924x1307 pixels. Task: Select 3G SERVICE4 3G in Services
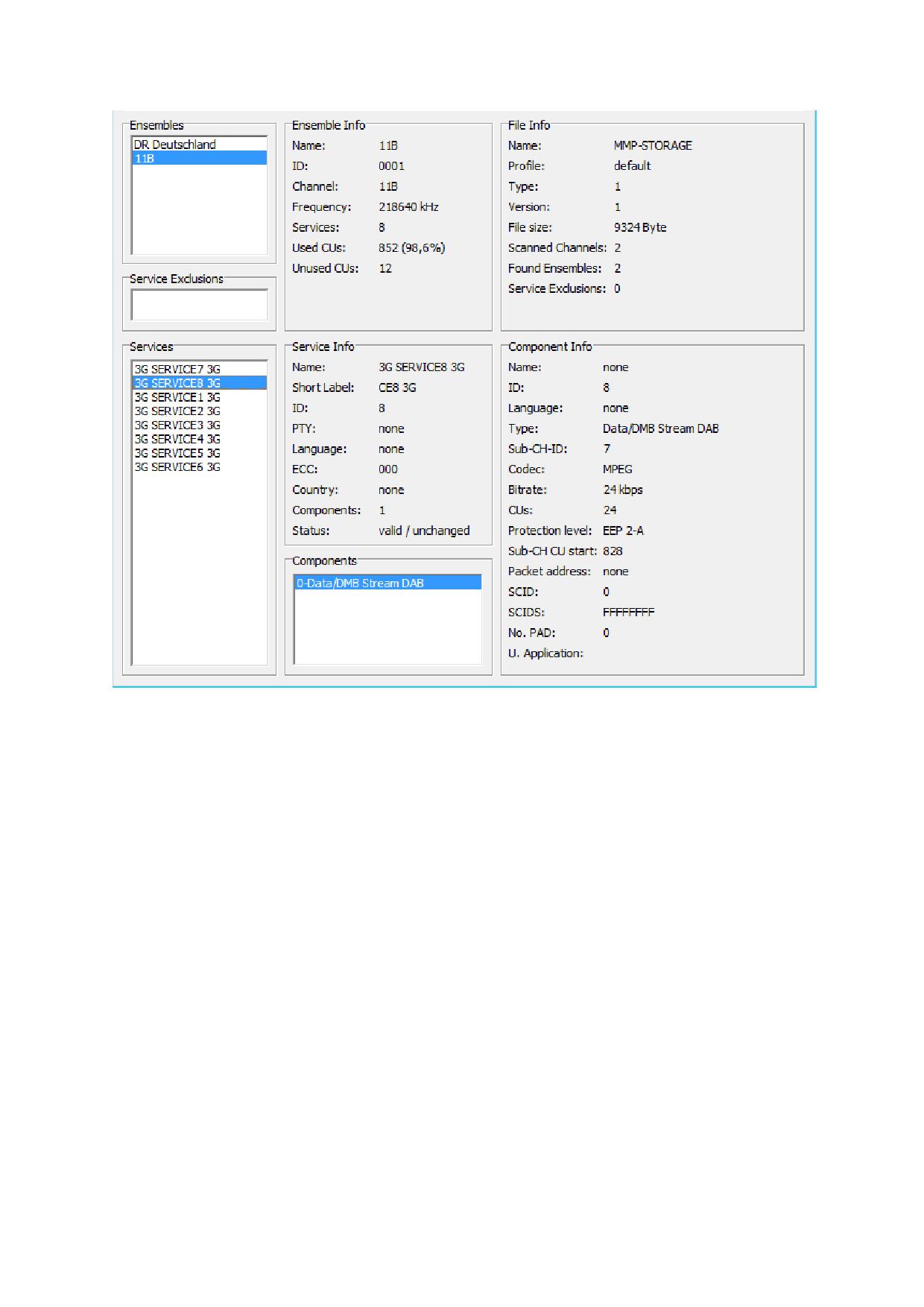(x=177, y=439)
